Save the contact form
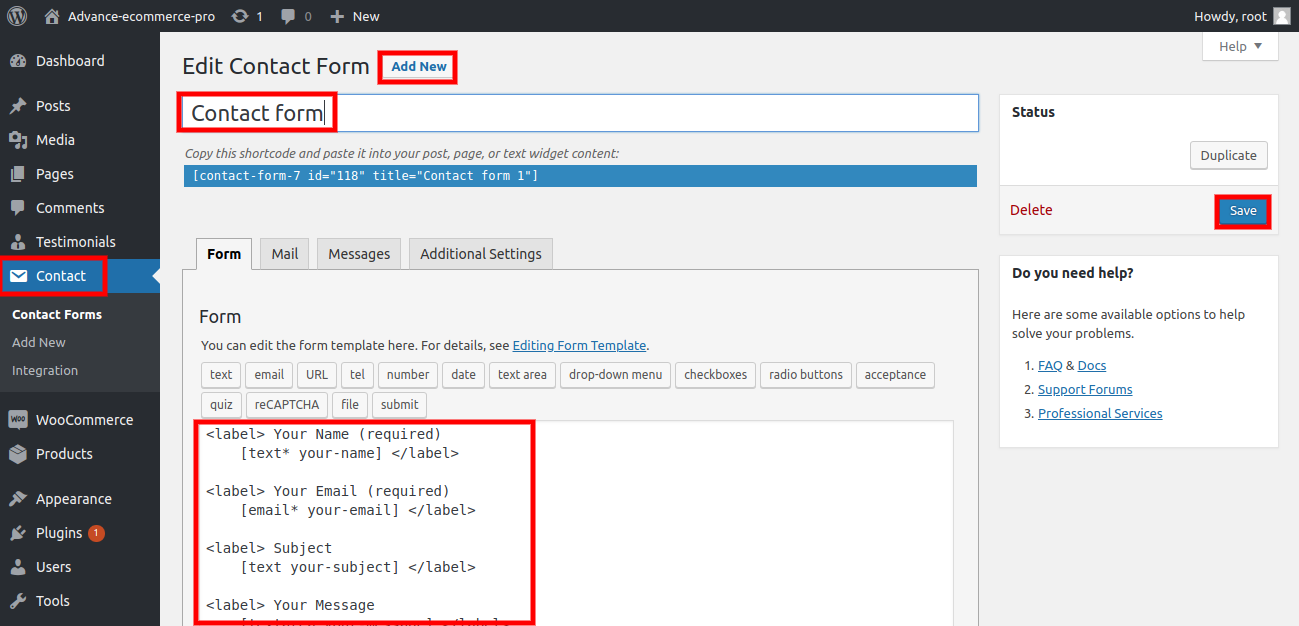 click(x=1243, y=211)
